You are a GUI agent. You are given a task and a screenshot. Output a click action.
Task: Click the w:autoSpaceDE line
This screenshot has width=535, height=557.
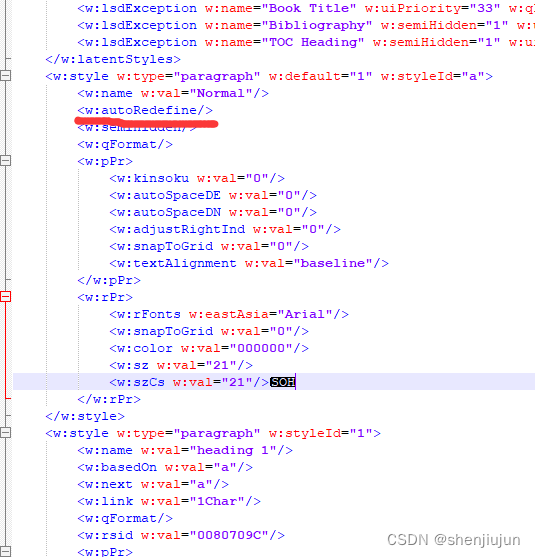[x=213, y=195]
